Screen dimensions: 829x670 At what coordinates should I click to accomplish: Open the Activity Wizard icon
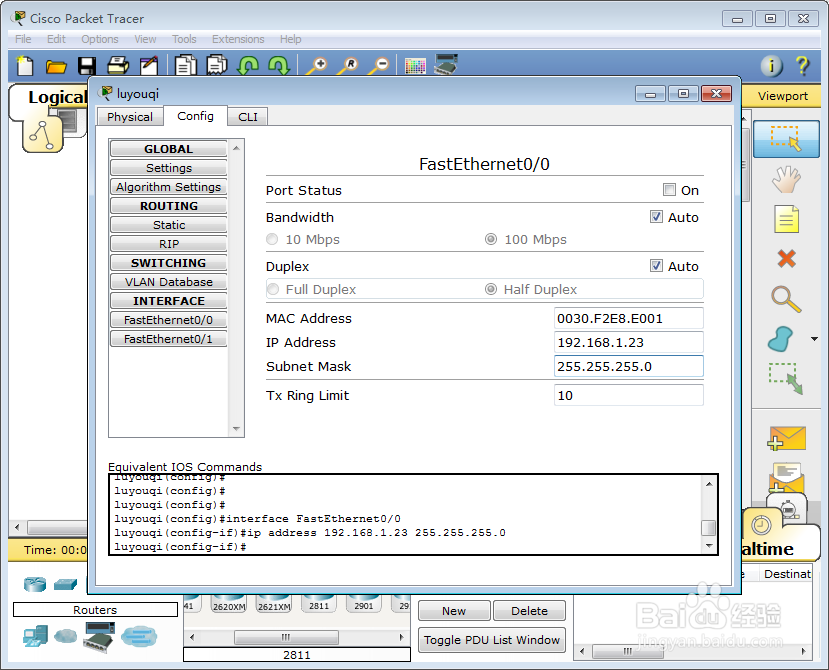[149, 66]
